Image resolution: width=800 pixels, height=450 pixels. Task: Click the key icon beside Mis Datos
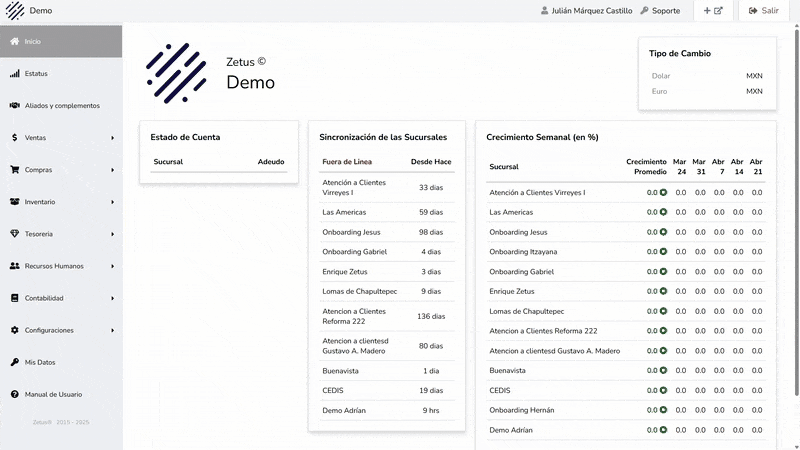[x=14, y=362]
